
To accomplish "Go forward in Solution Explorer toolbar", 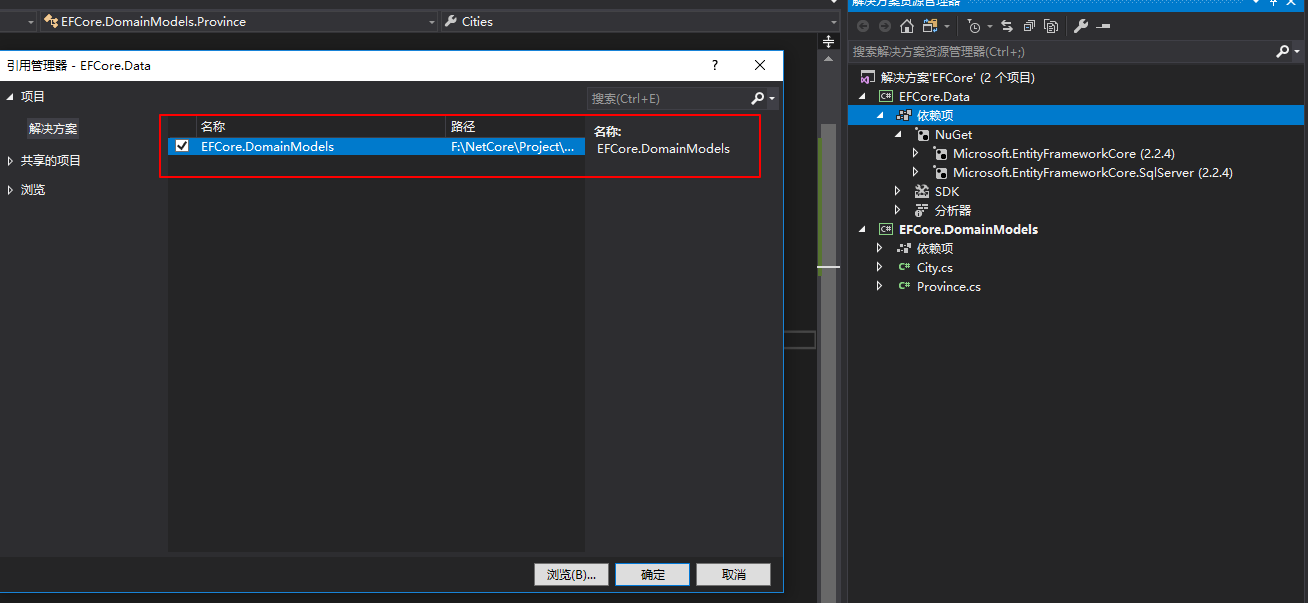I will (884, 26).
